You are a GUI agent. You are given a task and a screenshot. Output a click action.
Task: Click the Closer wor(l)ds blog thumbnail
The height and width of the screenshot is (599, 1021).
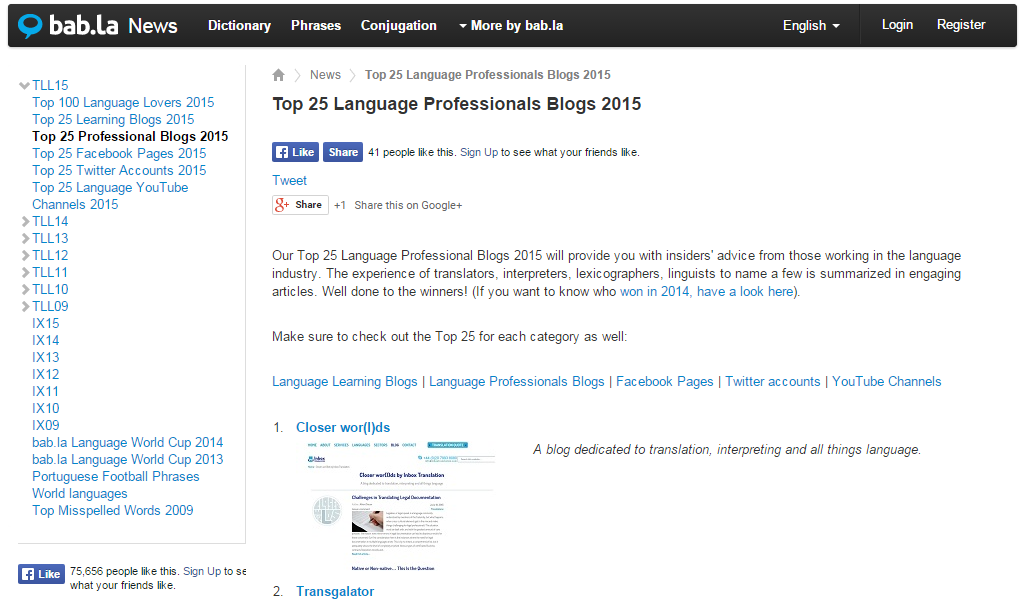(401, 506)
